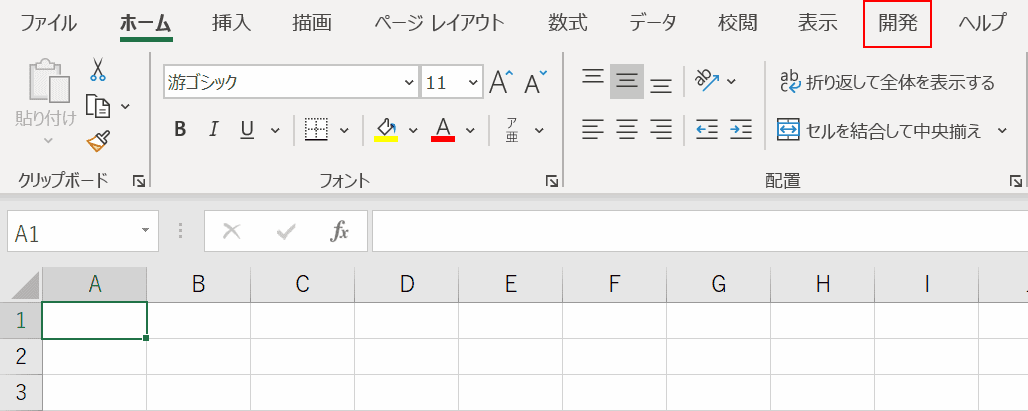Switch to the 挿入 tab

tap(232, 23)
